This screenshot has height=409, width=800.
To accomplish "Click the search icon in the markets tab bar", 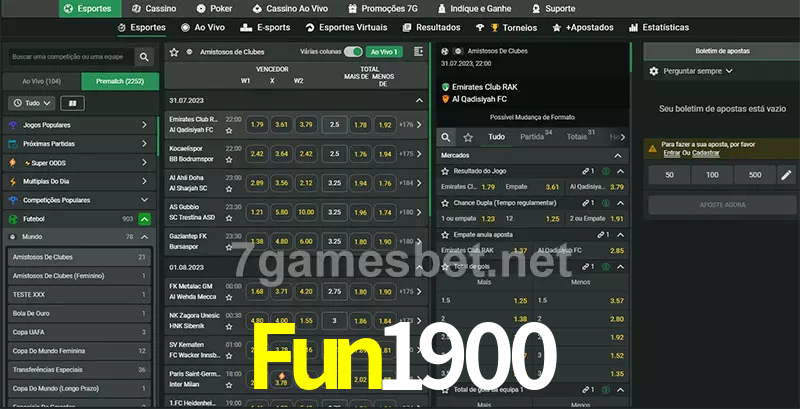I will tap(447, 136).
